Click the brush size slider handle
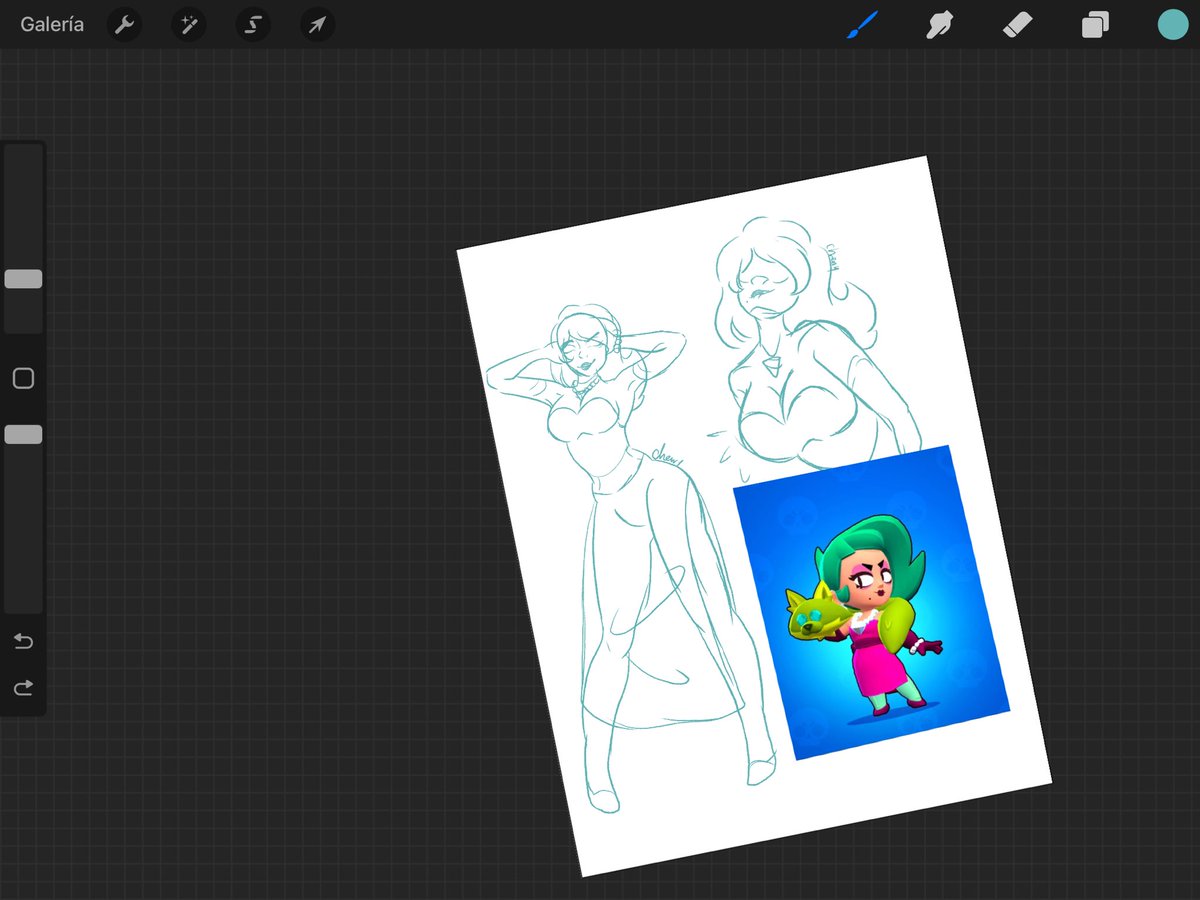This screenshot has height=900, width=1200. point(23,279)
